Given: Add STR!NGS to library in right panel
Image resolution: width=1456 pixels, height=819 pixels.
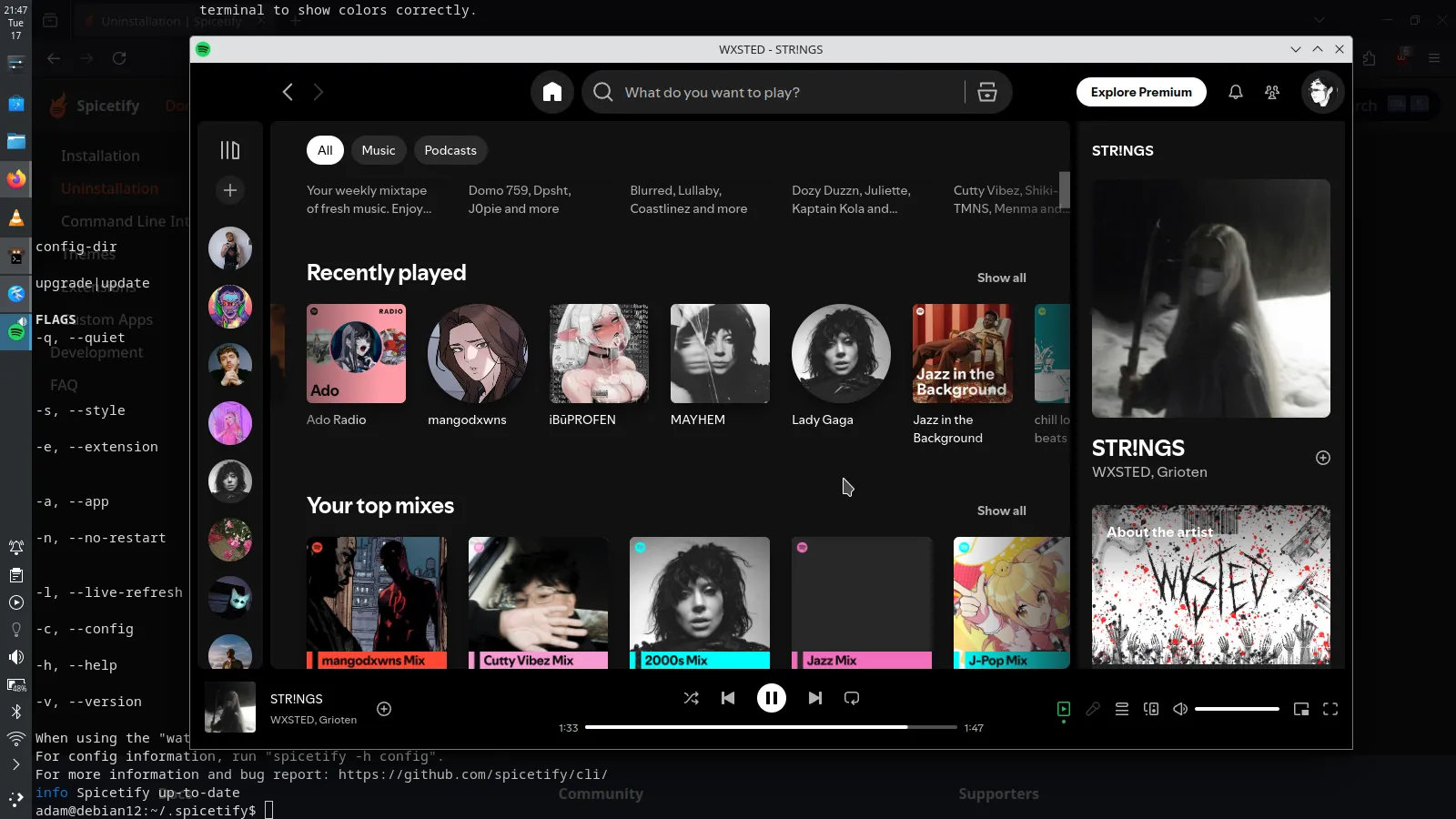Looking at the screenshot, I should coord(1323,458).
